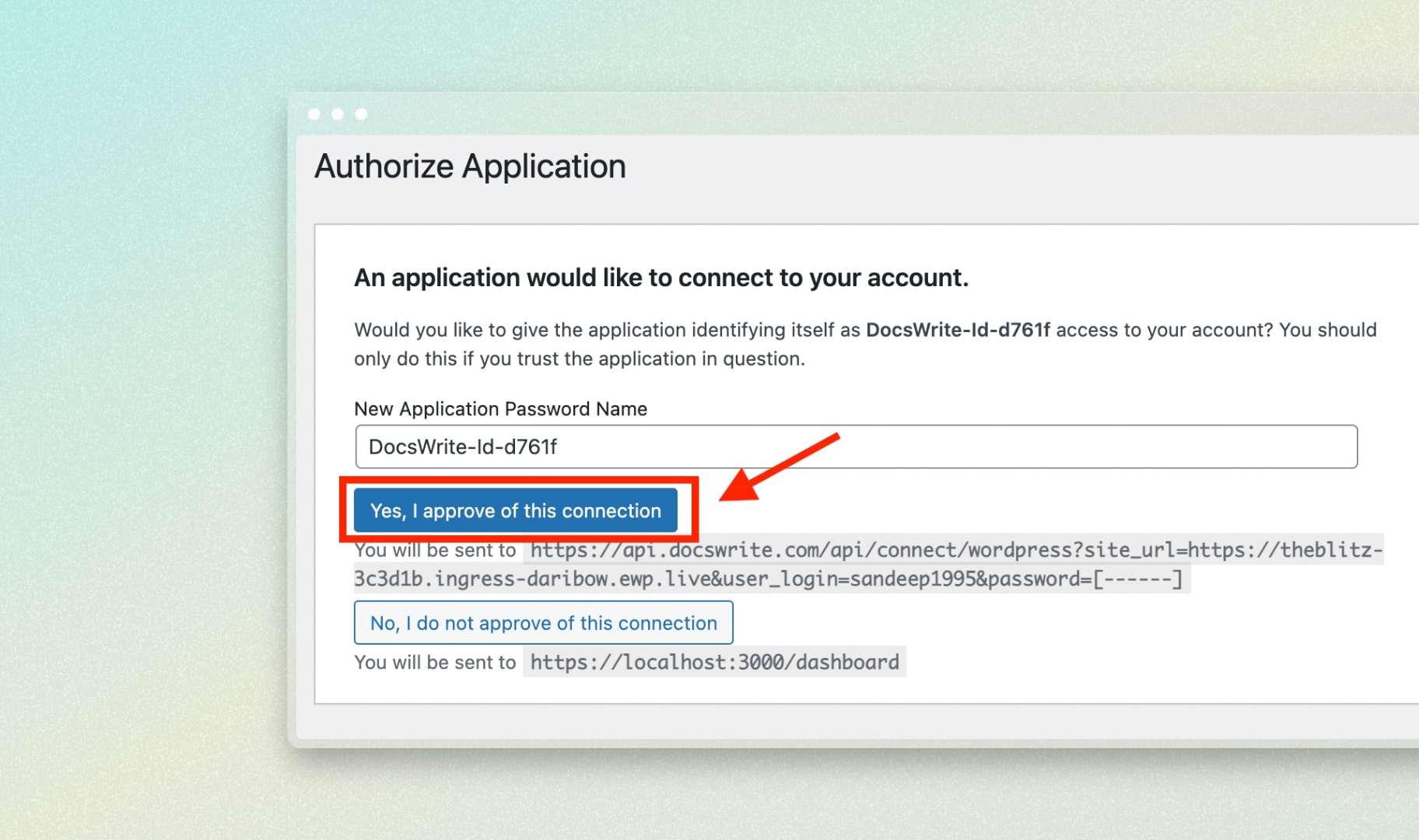Click the localhost:3000/dashboard redirect URL

(x=714, y=662)
